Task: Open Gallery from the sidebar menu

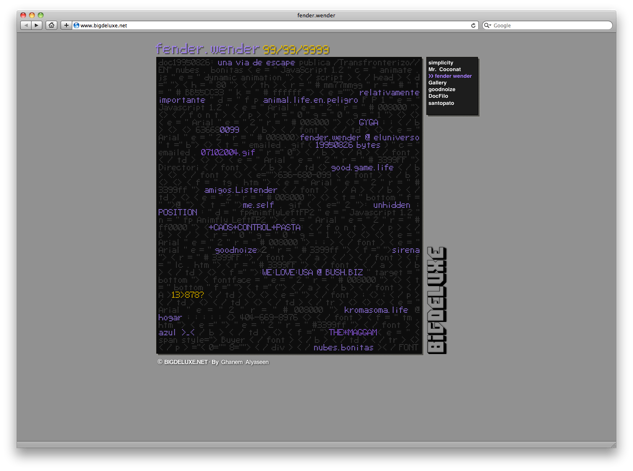Action: [438, 83]
